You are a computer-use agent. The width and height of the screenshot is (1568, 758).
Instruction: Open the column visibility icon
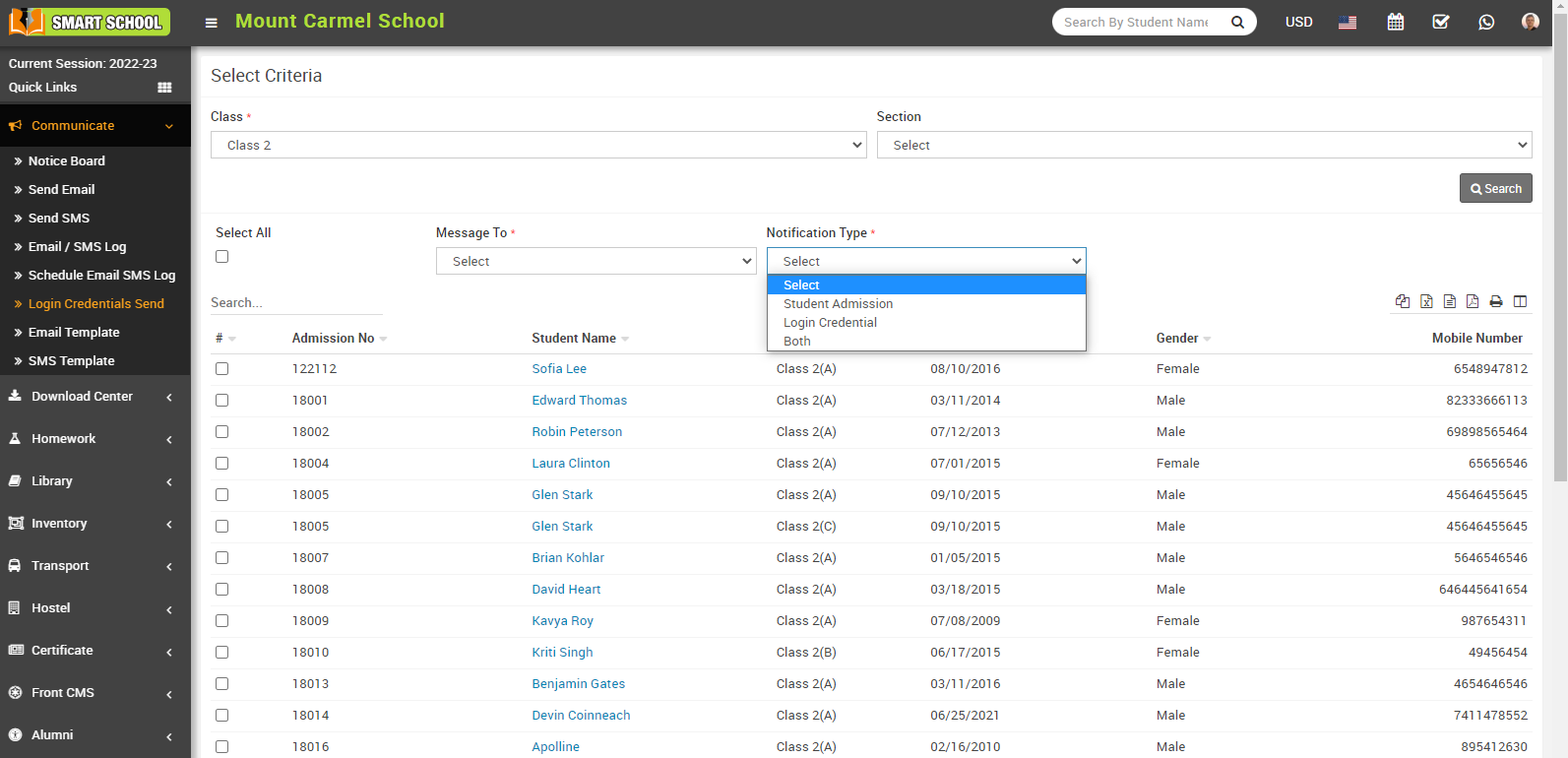pyautogui.click(x=1520, y=301)
